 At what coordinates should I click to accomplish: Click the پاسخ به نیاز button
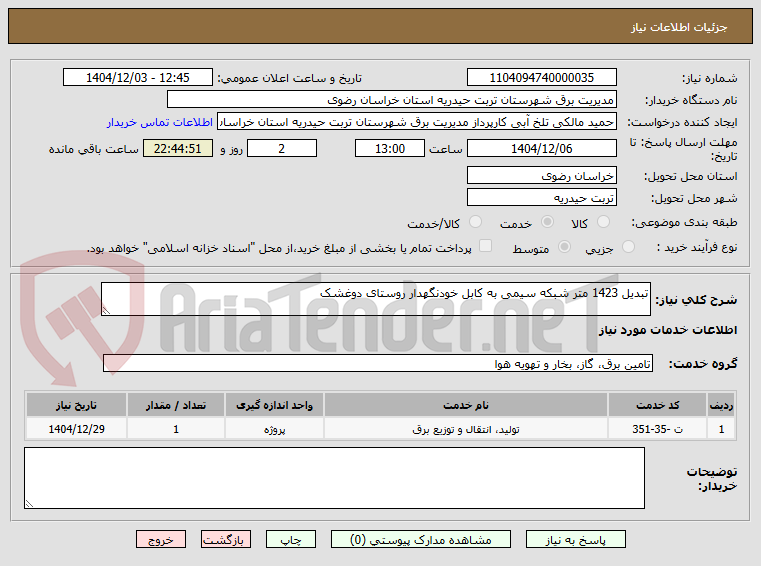tap(576, 539)
